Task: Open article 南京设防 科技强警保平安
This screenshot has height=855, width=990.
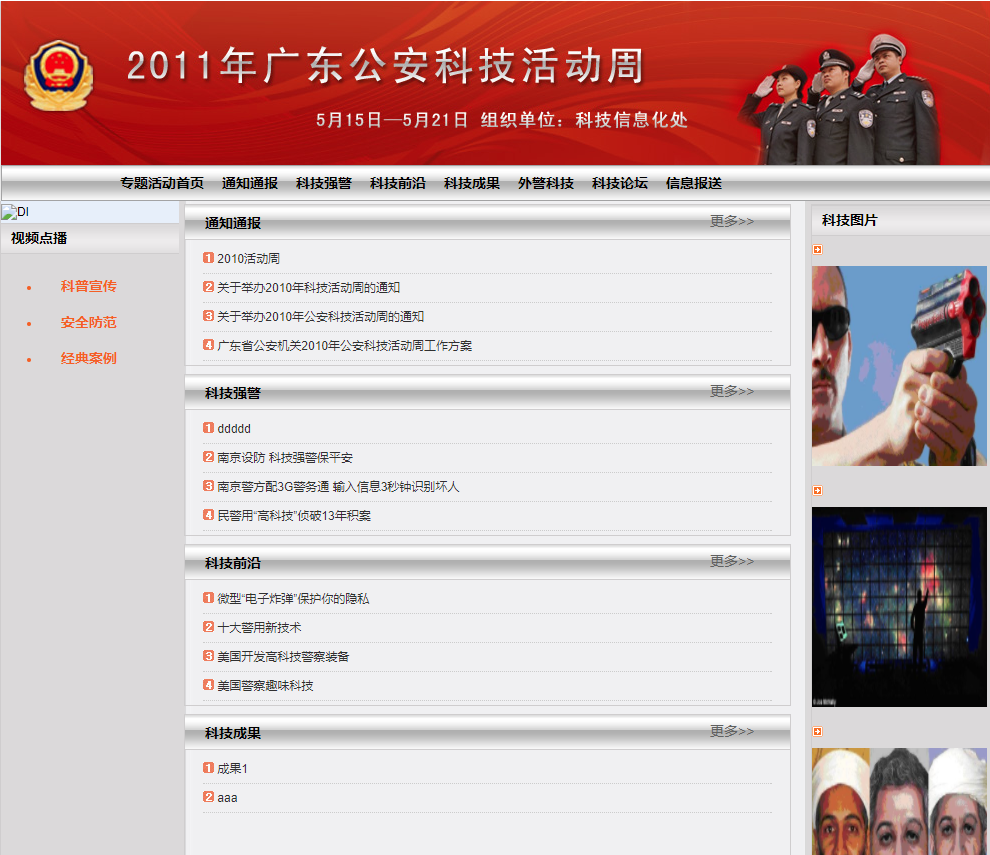Action: tap(285, 457)
